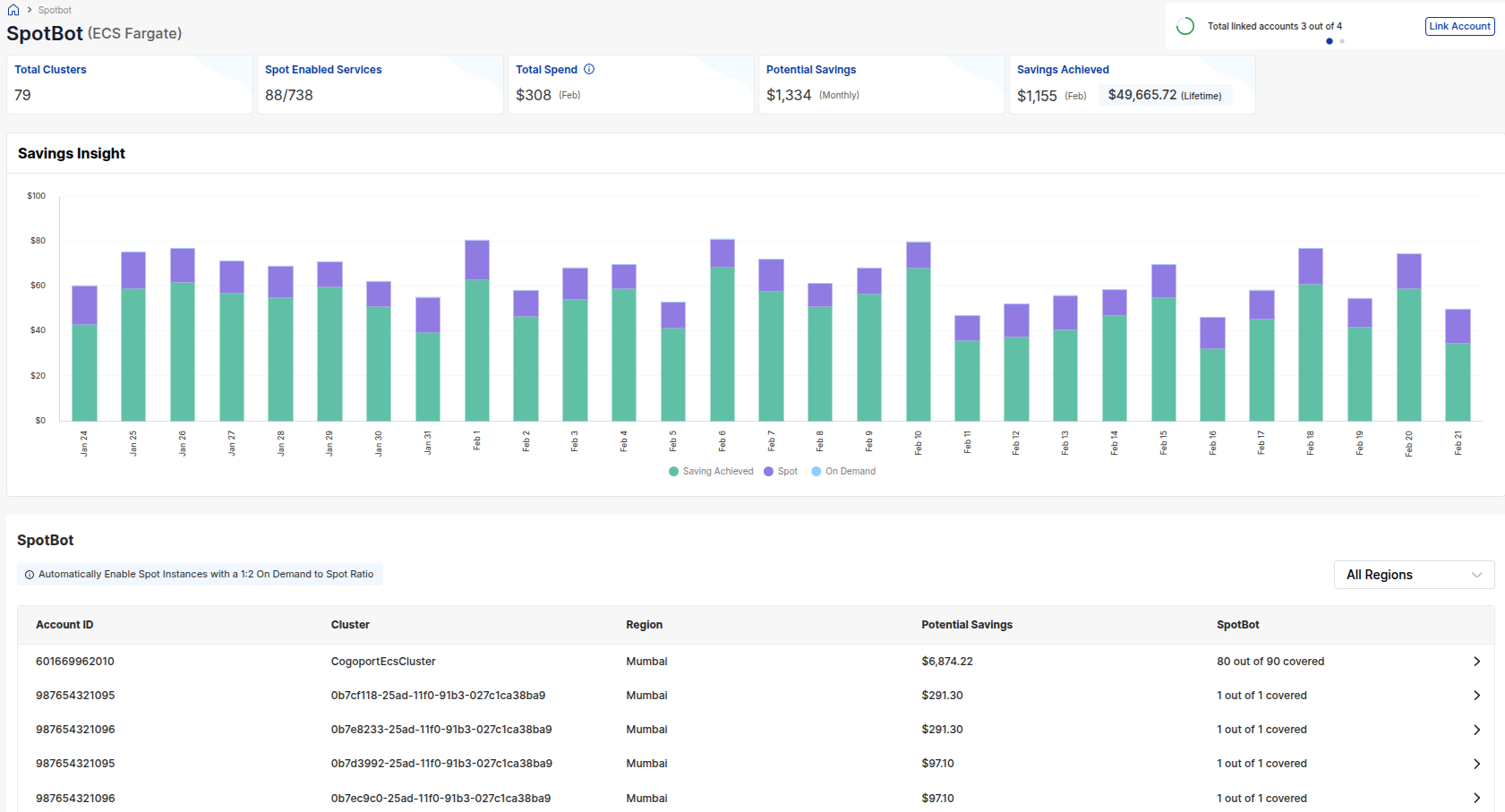Click the chevron on the CogoportEcsCluster row
This screenshot has width=1505, height=812.
click(1477, 661)
